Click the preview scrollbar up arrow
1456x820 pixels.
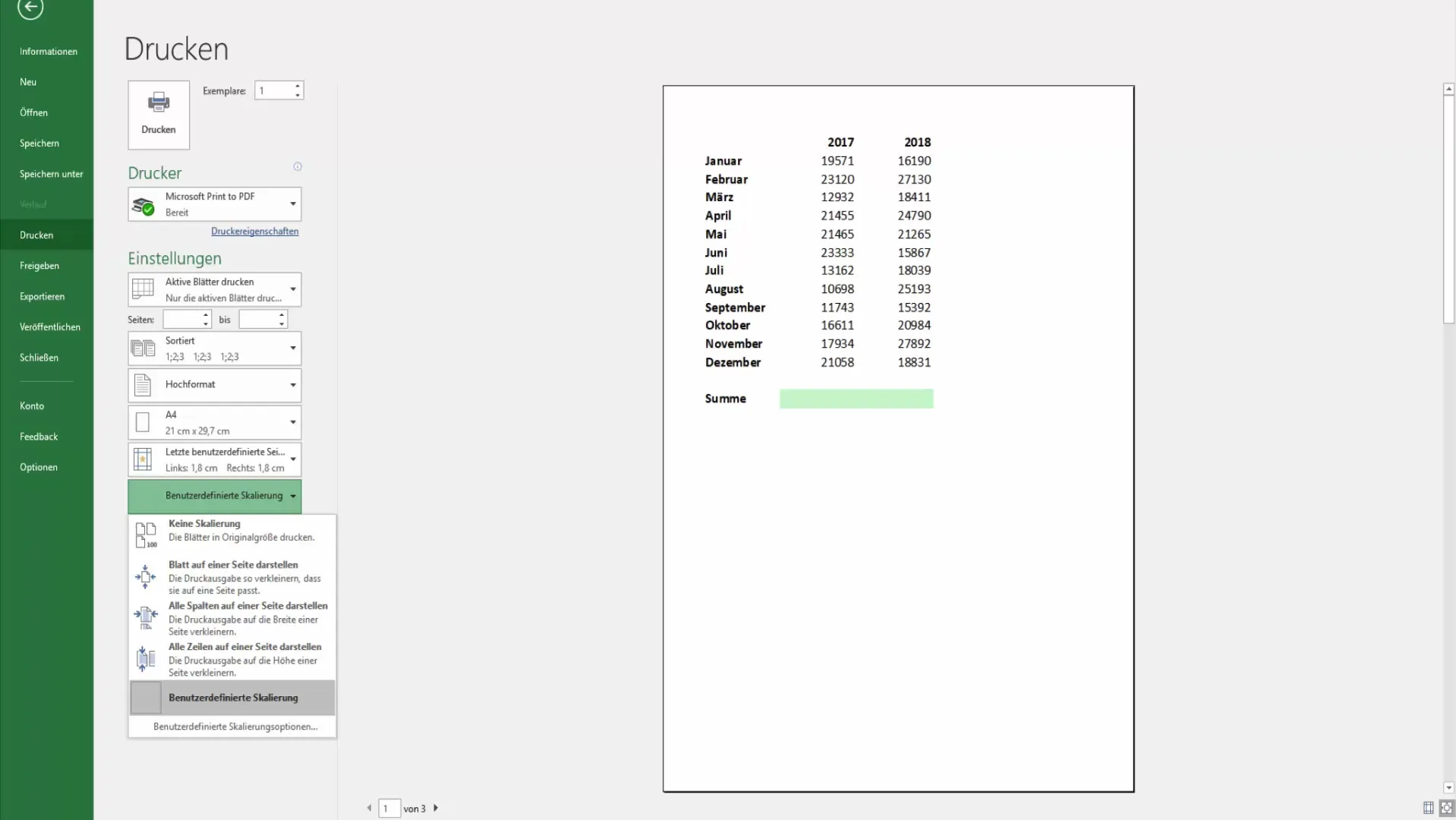(x=1448, y=89)
